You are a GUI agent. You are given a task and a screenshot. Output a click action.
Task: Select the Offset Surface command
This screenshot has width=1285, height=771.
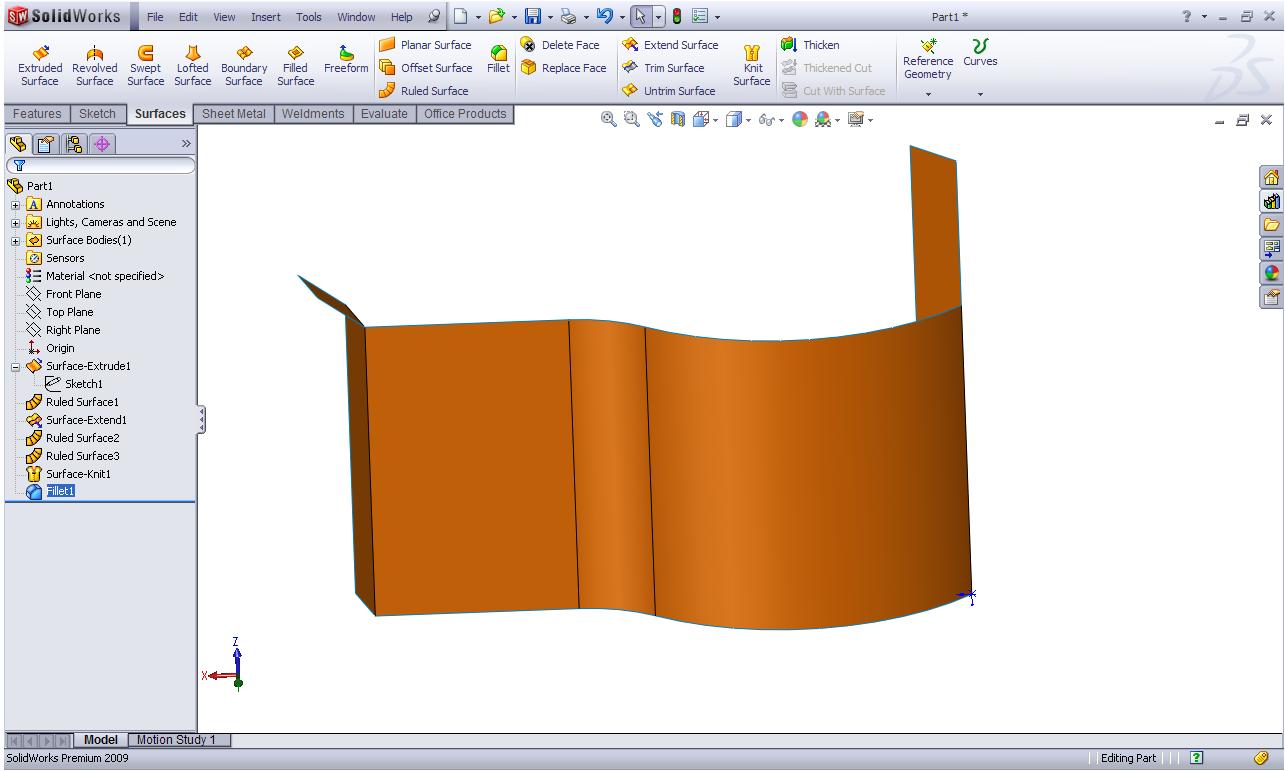click(425, 68)
